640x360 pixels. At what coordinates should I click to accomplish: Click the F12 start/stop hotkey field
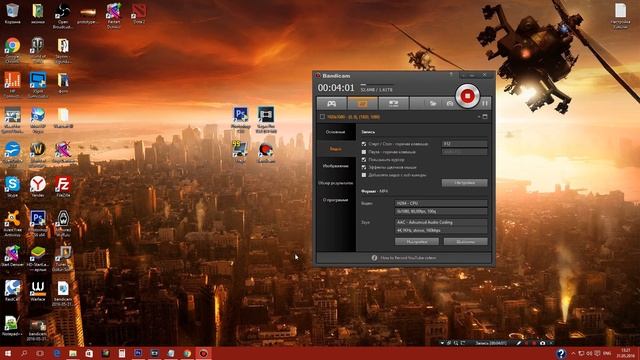pos(464,144)
